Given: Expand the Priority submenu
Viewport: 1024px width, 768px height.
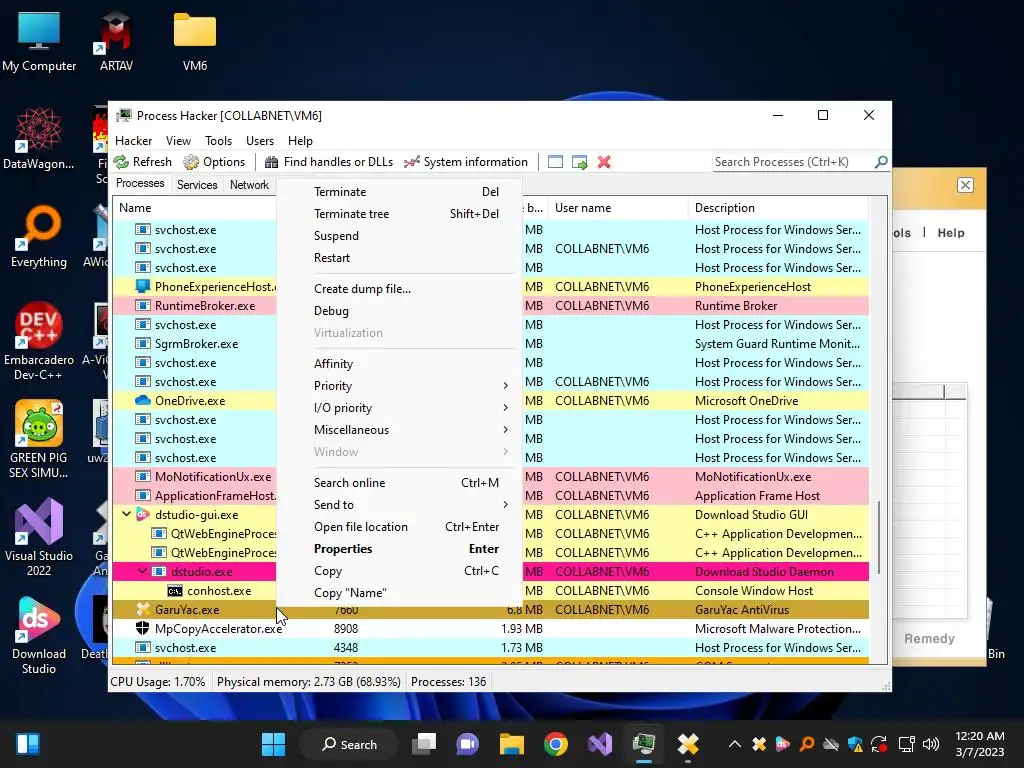Looking at the screenshot, I should pyautogui.click(x=411, y=385).
